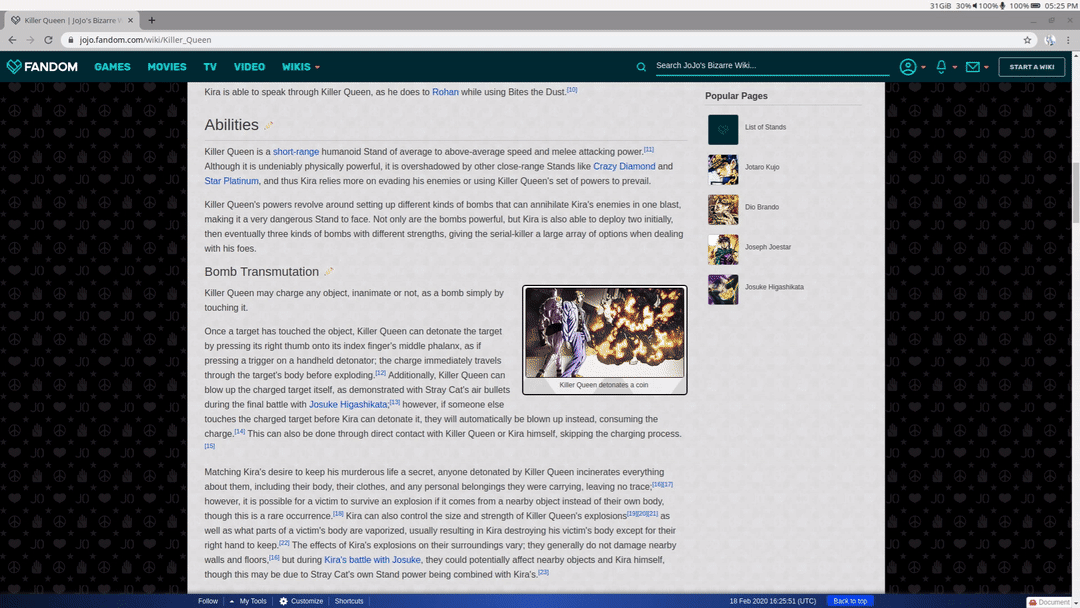Expand the messages dropdown arrow
Screen dimensions: 1080x608
tap(986, 67)
